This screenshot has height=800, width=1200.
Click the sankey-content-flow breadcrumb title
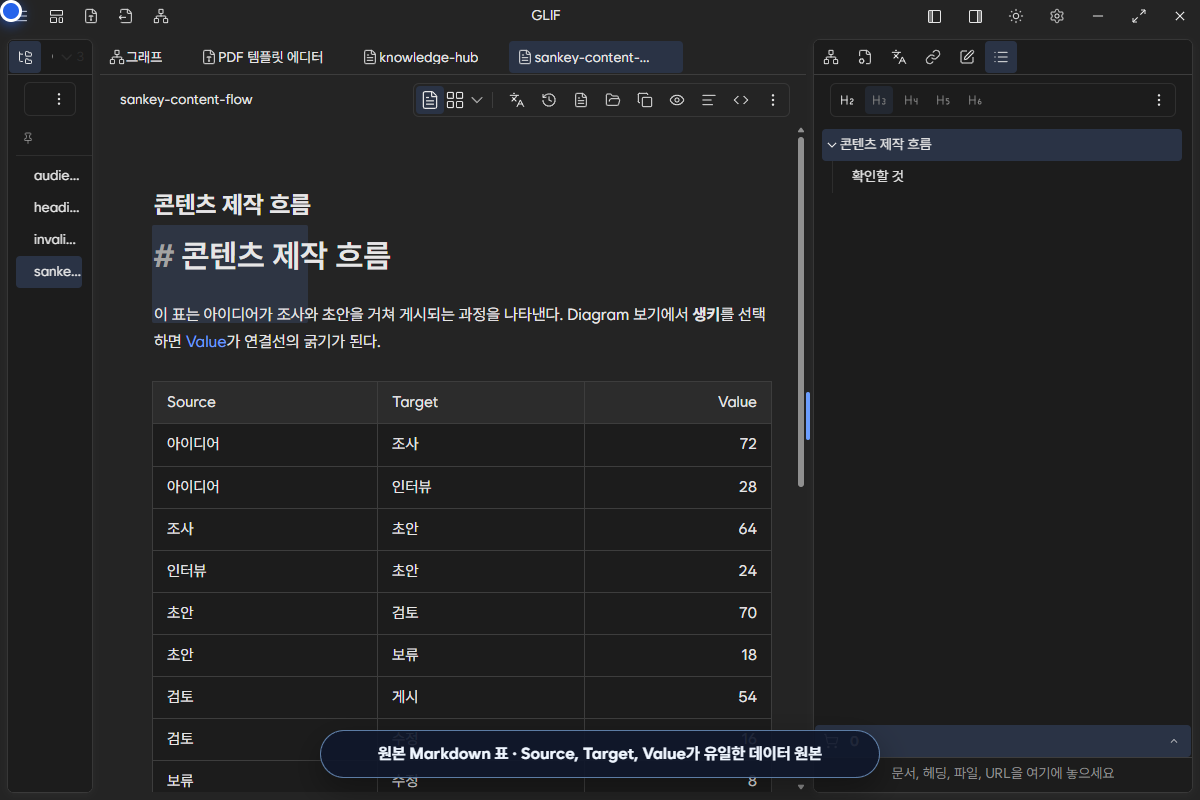click(x=186, y=100)
